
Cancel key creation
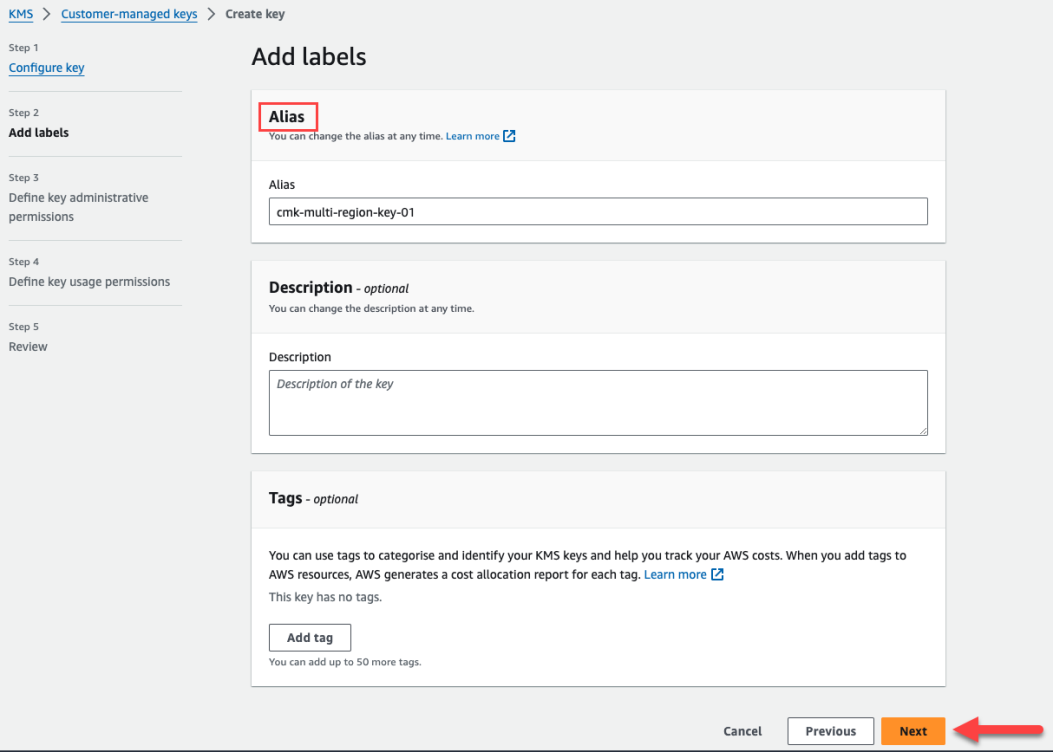click(x=742, y=731)
